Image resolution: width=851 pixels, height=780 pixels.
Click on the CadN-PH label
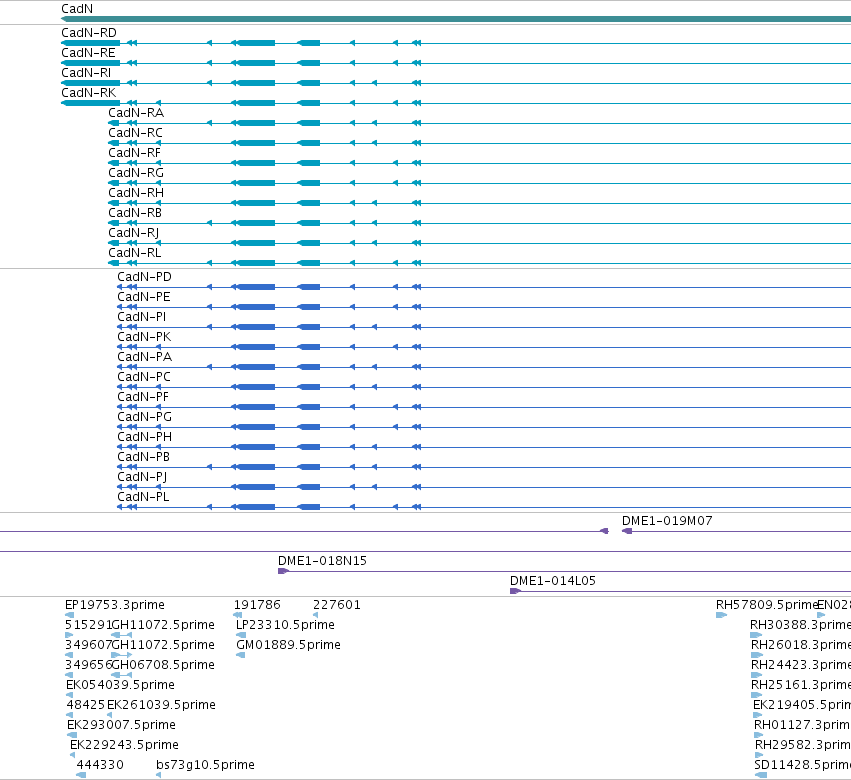click(144, 437)
